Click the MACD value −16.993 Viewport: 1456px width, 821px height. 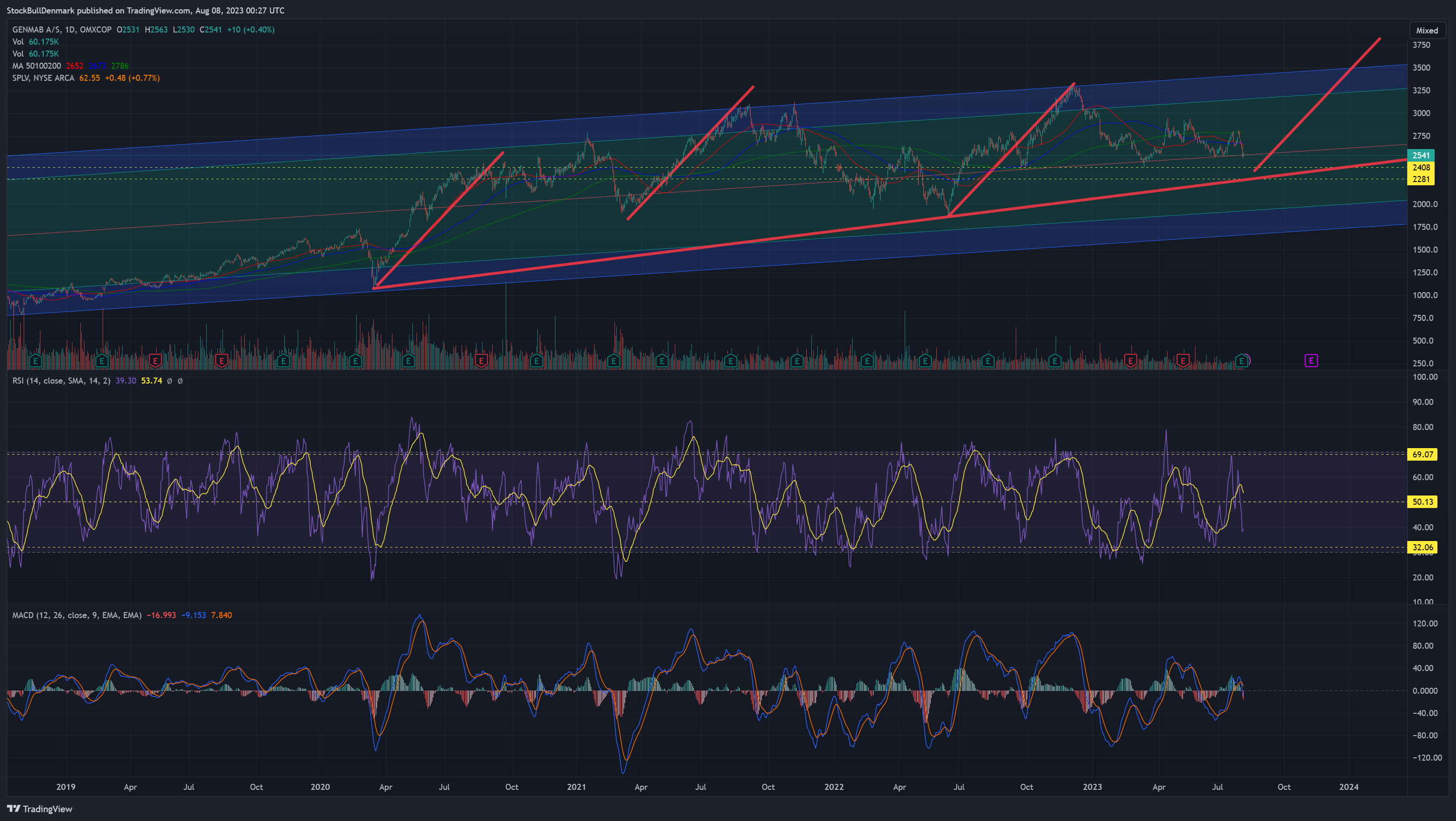pos(162,615)
